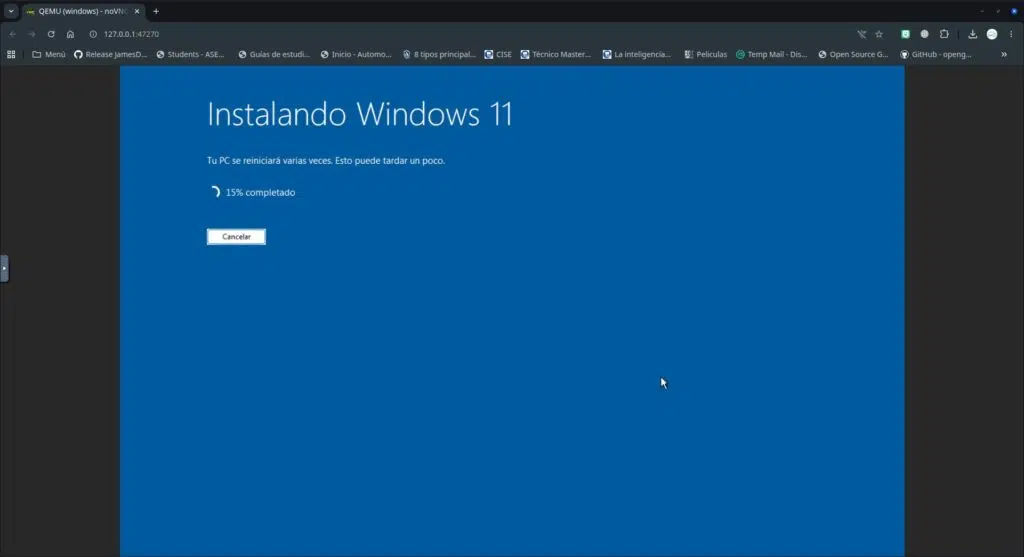Reload the current page
1024x557 pixels.
[x=51, y=34]
